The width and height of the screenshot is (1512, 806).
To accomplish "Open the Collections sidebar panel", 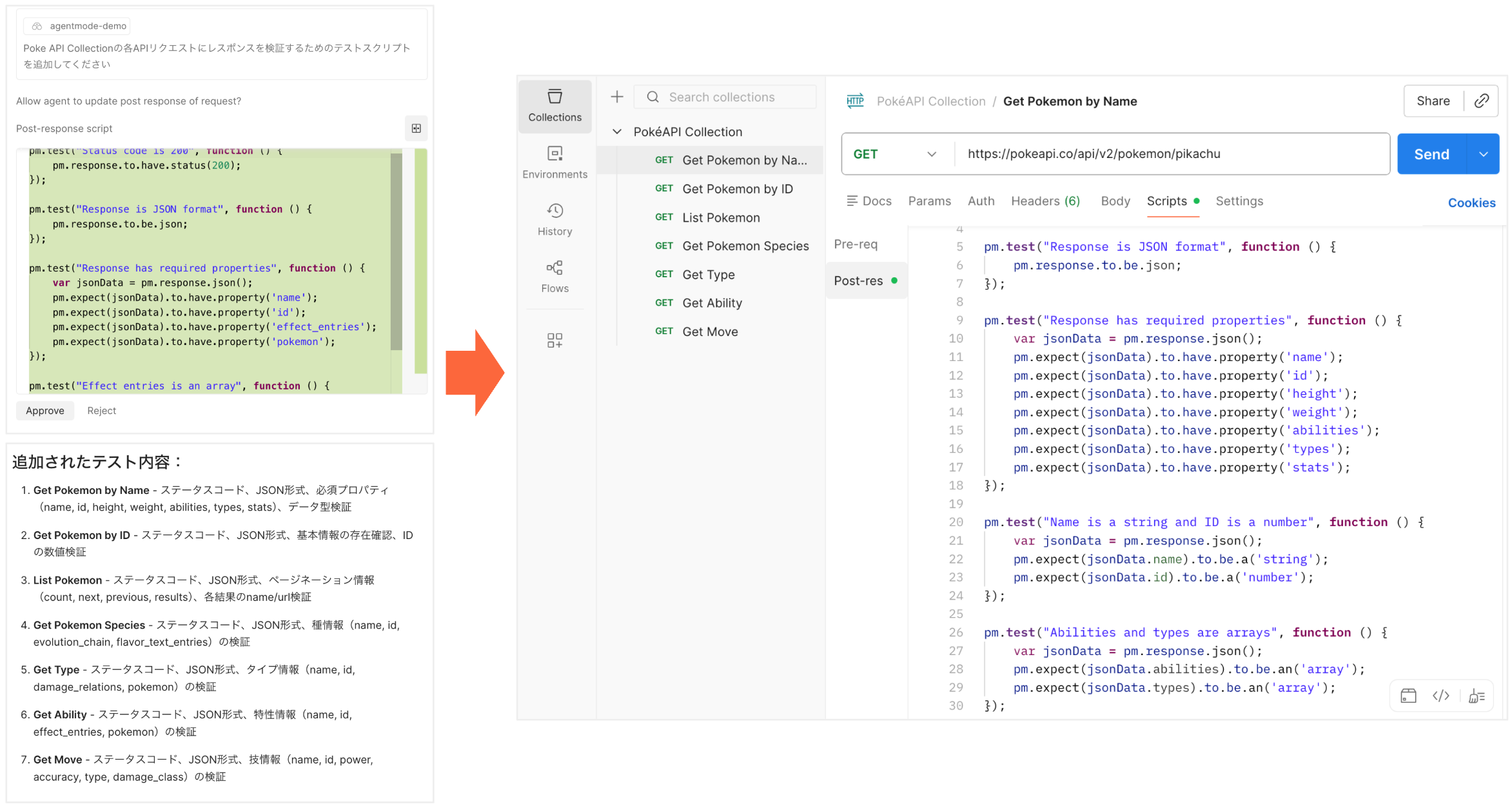I will (555, 106).
